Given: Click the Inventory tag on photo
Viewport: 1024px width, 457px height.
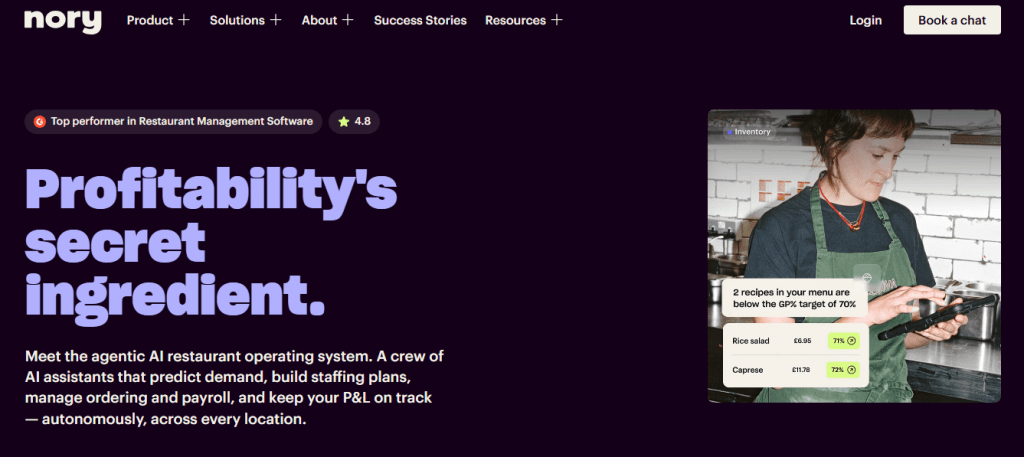Looking at the screenshot, I should [x=749, y=132].
